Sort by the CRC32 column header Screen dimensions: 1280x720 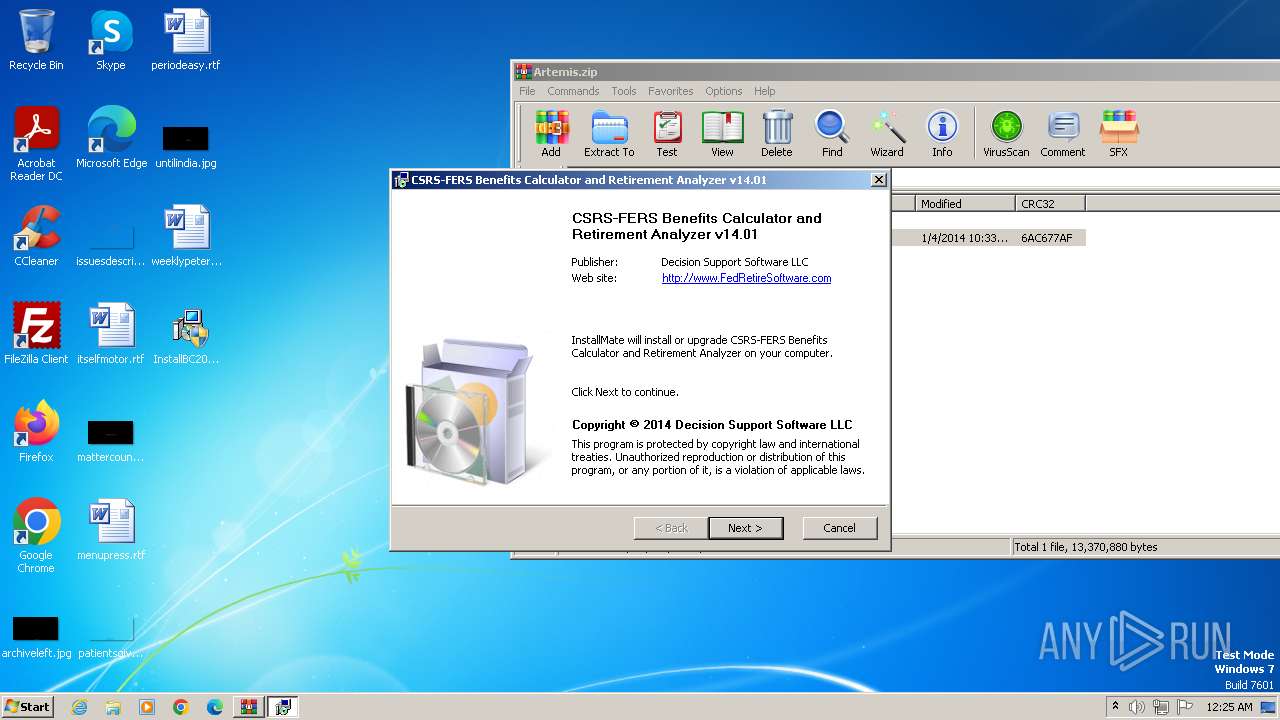point(1050,203)
